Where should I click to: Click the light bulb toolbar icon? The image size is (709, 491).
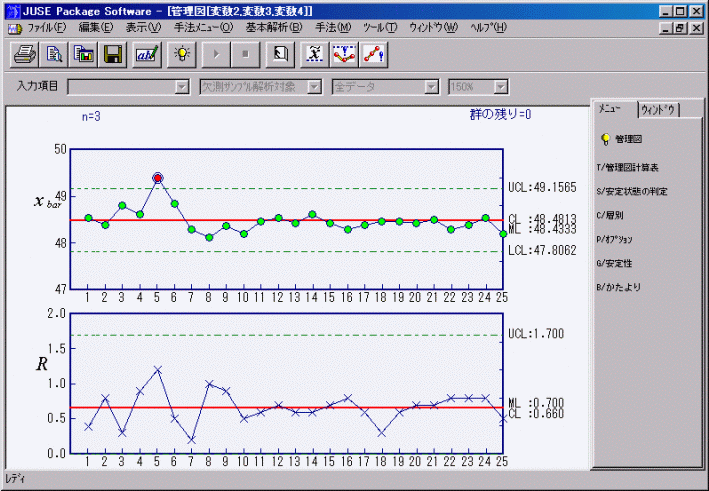click(x=182, y=54)
